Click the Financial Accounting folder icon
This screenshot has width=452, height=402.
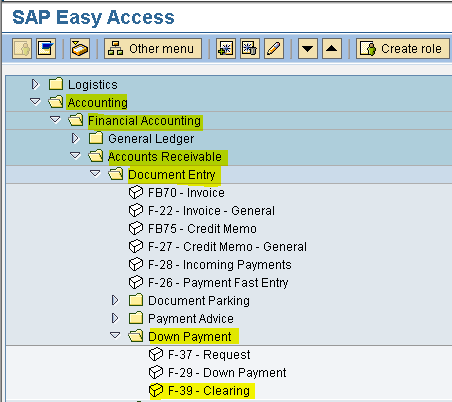(76, 120)
